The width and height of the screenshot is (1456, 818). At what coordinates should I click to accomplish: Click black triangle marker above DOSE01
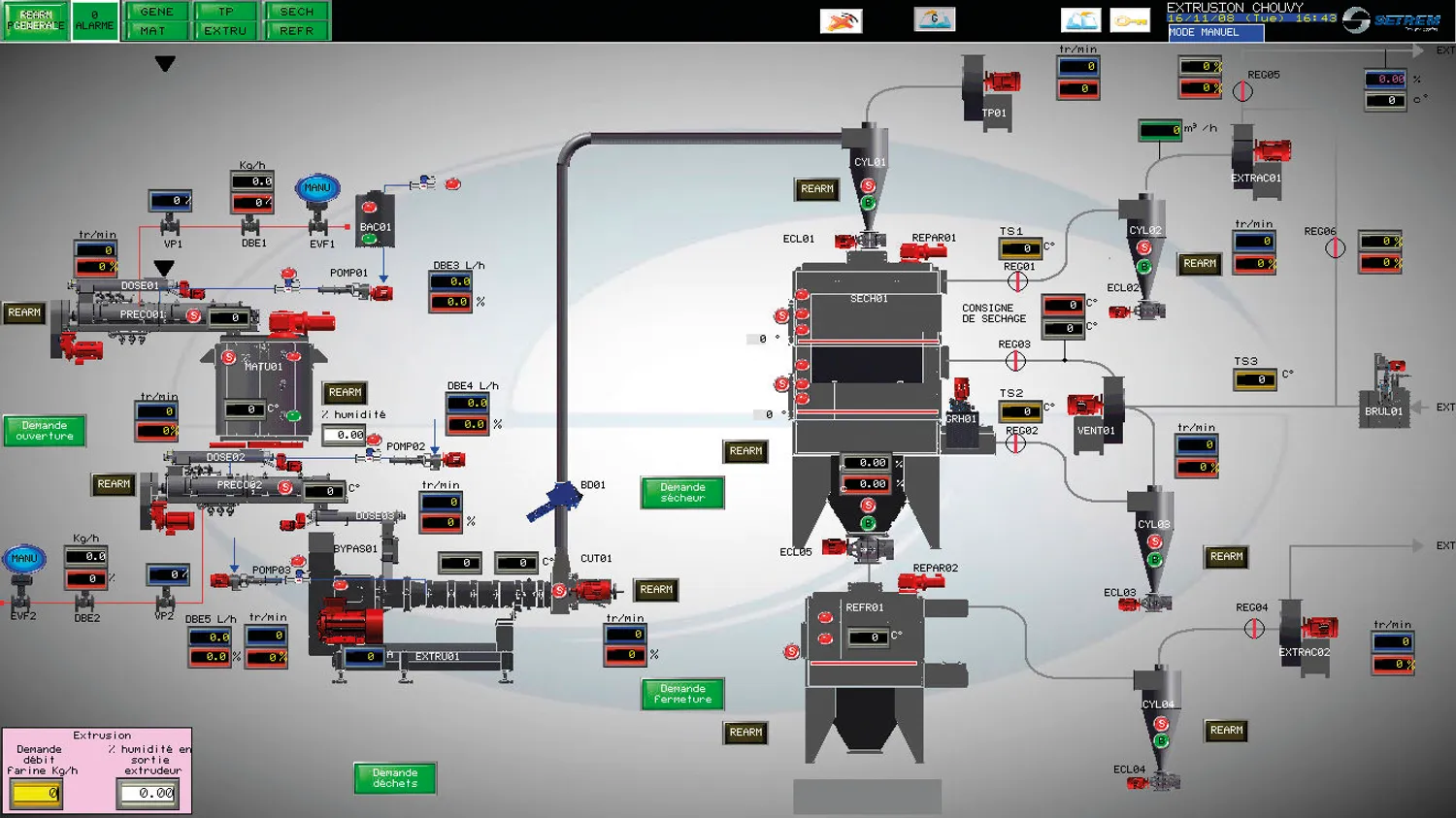pyautogui.click(x=164, y=267)
